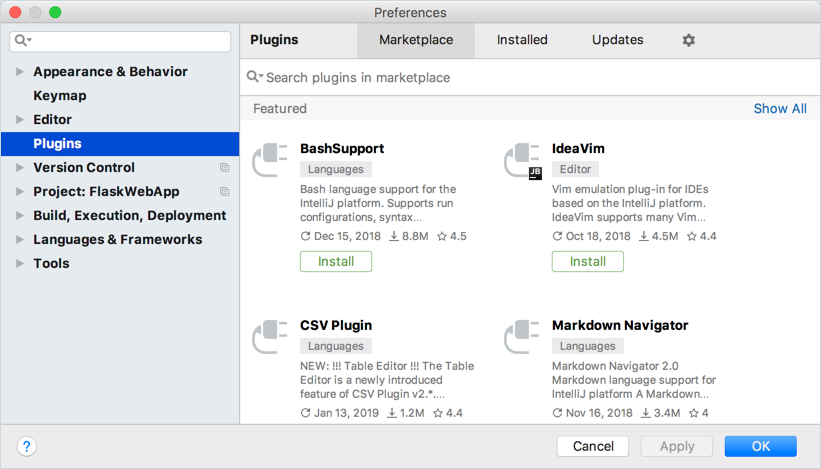Image resolution: width=821 pixels, height=469 pixels.
Task: Expand the Appearance & Behavior section
Action: pyautogui.click(x=19, y=72)
